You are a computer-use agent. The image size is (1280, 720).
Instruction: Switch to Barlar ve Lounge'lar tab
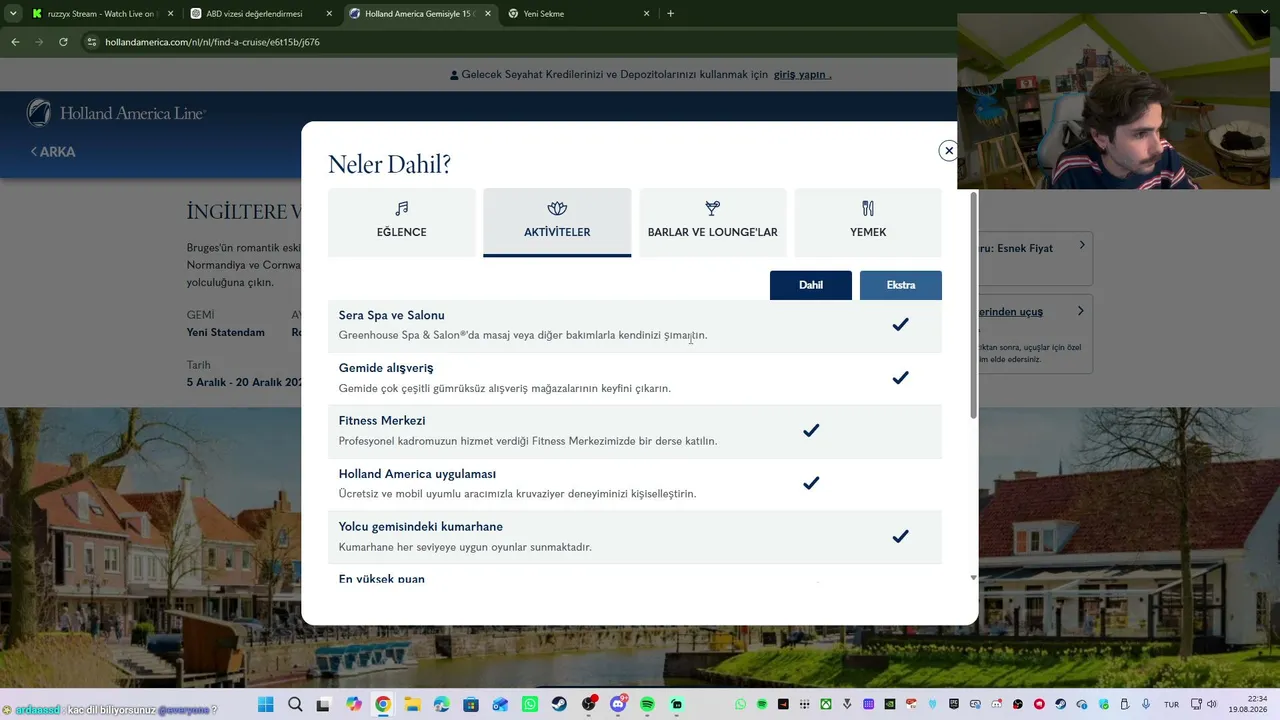point(713,221)
